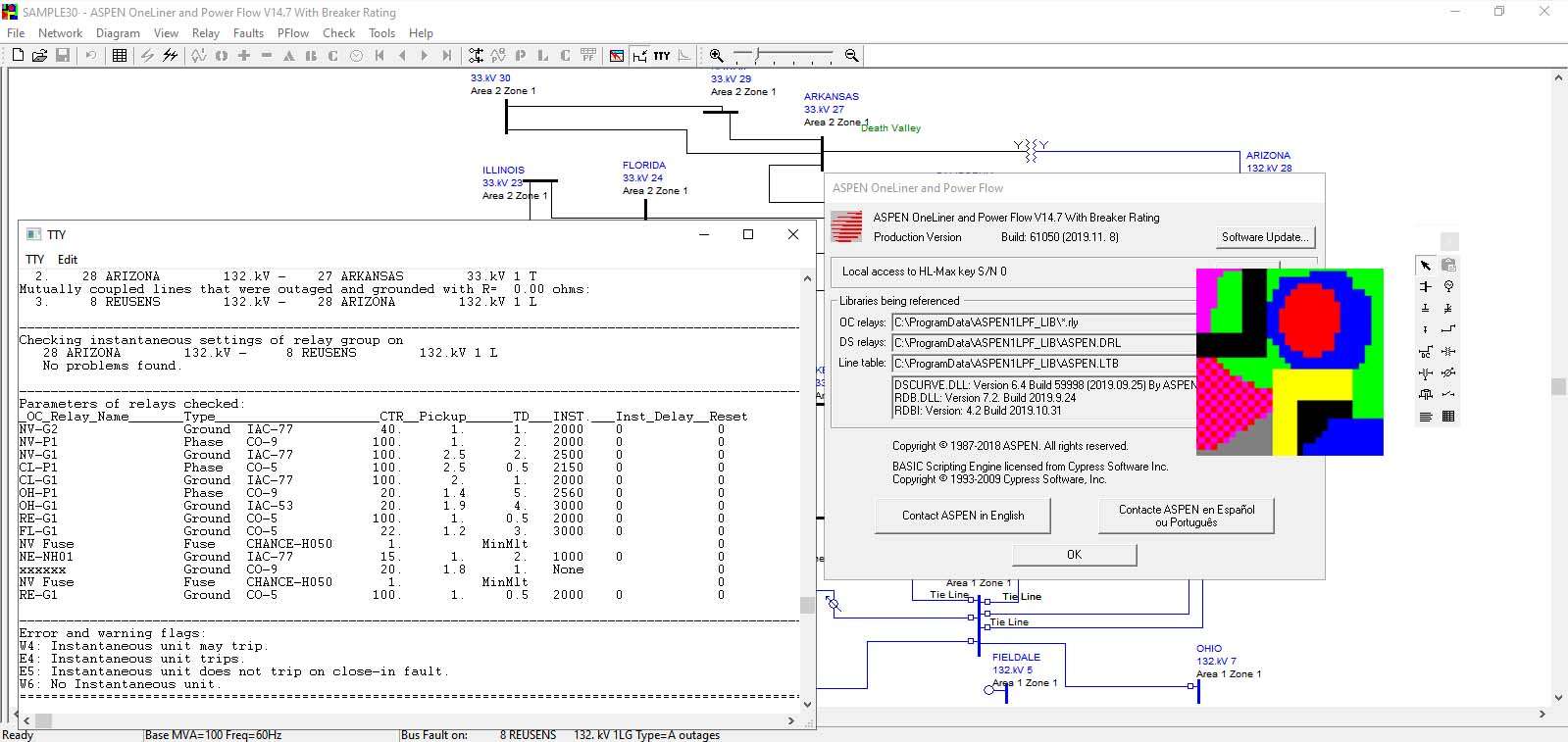
Task: Click the TTY vertical scrollbar down arrow
Action: click(807, 704)
